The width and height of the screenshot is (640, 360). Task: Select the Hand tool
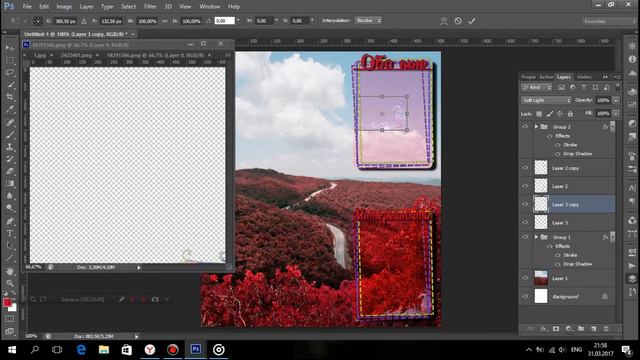coord(10,271)
